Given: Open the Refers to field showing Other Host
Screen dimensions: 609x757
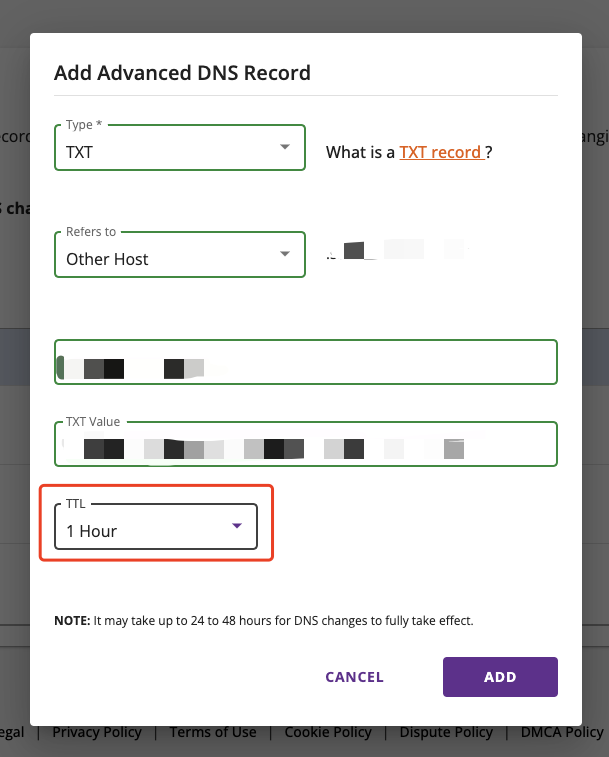Looking at the screenshot, I should tap(180, 255).
